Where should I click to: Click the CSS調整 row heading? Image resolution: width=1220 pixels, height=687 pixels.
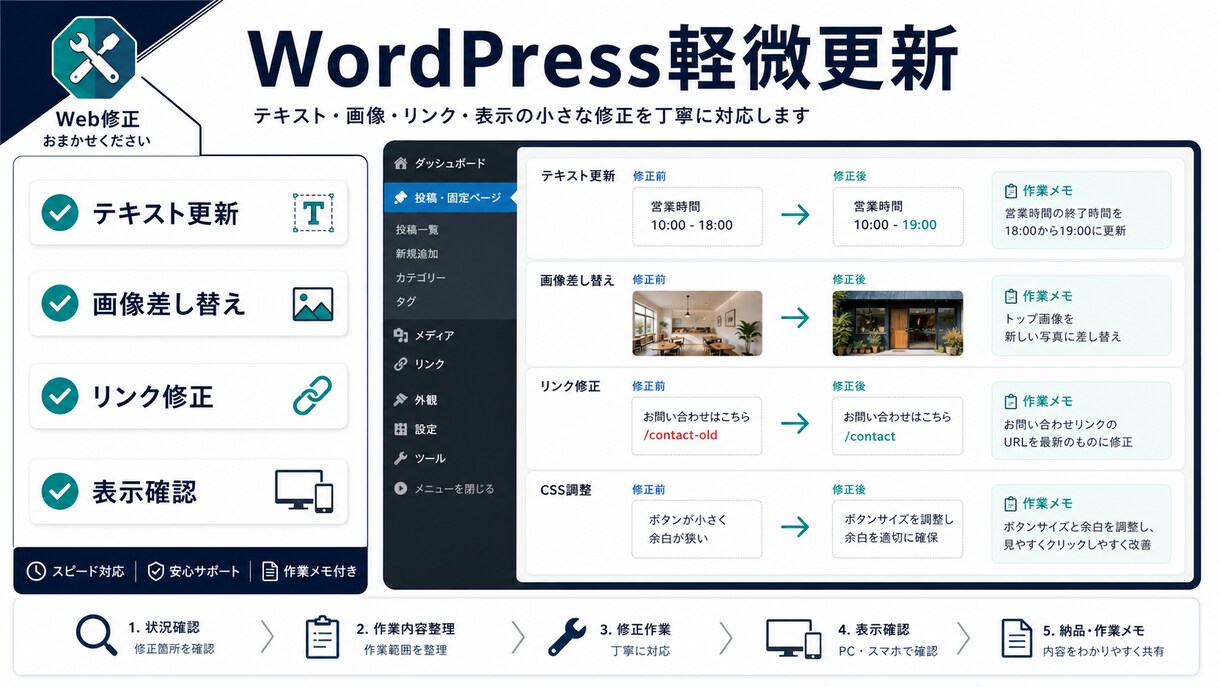[566, 490]
